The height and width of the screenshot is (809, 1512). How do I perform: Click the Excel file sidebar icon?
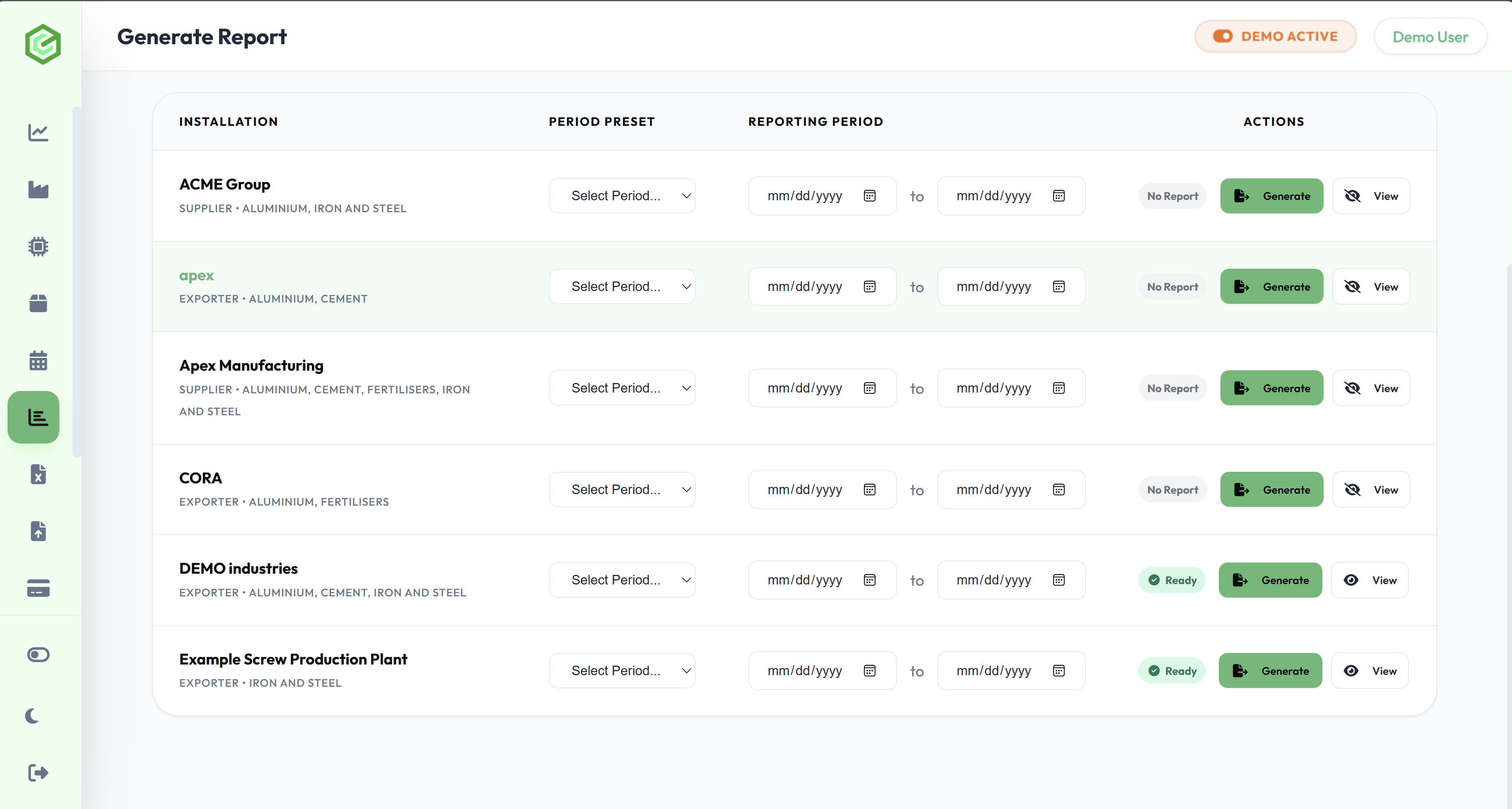point(38,474)
